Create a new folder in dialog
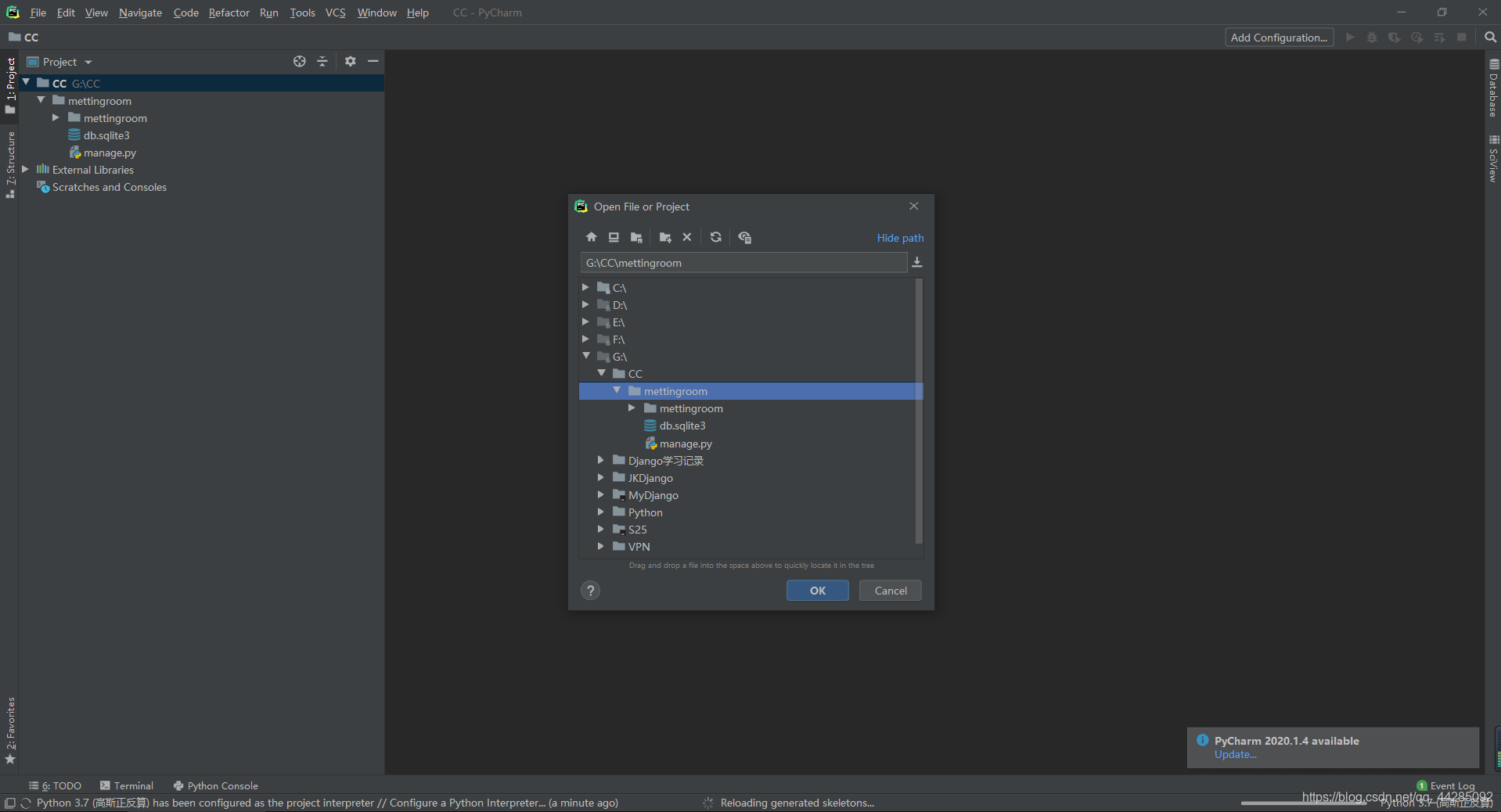Screen dimensions: 1501x812 pos(665,237)
